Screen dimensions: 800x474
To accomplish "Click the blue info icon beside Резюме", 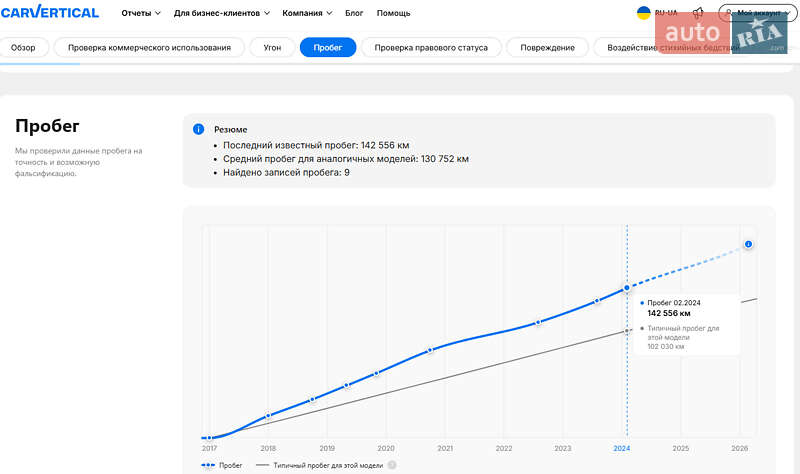I will tap(198, 129).
